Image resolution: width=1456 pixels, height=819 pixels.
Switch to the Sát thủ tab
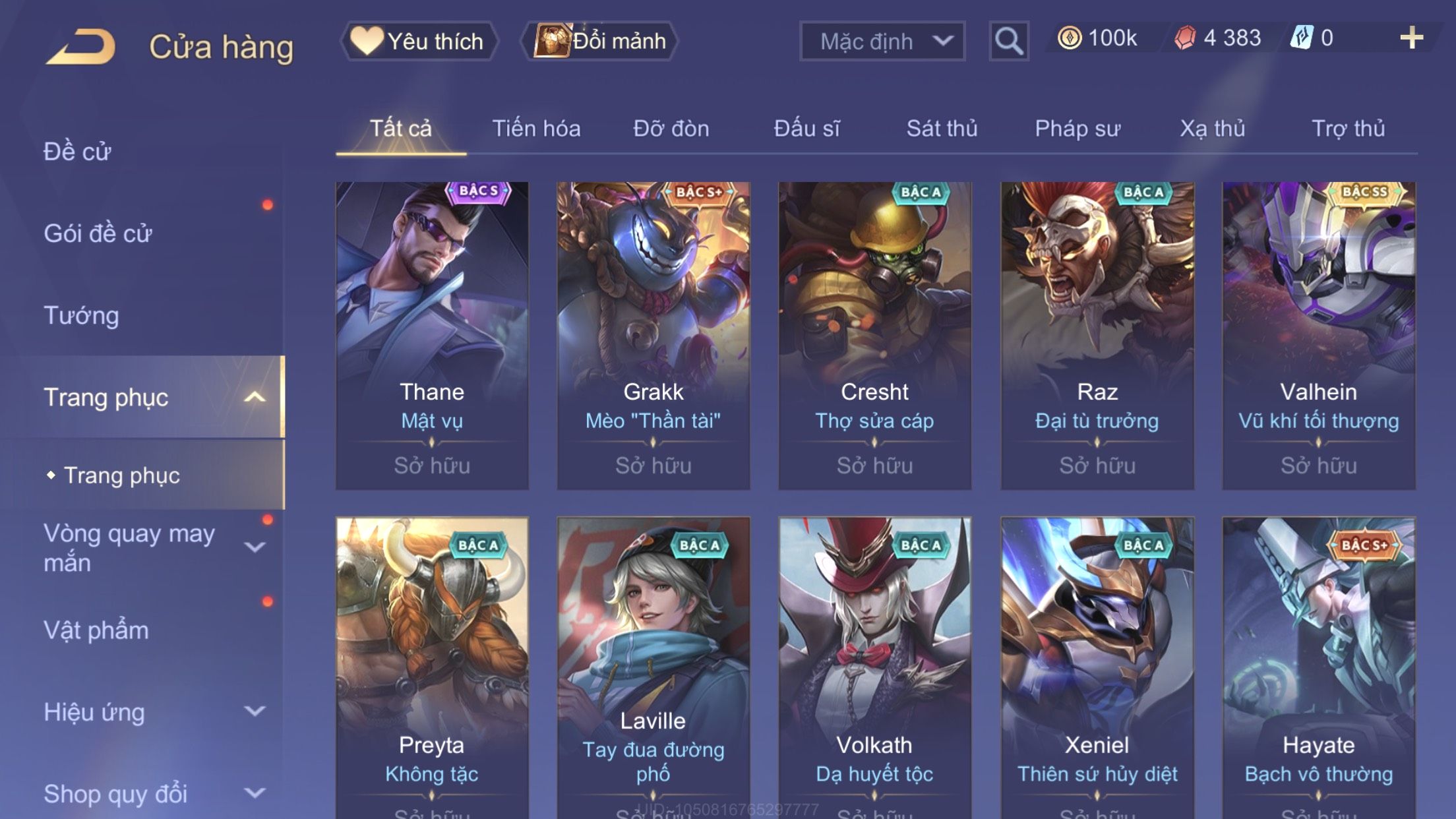942,129
